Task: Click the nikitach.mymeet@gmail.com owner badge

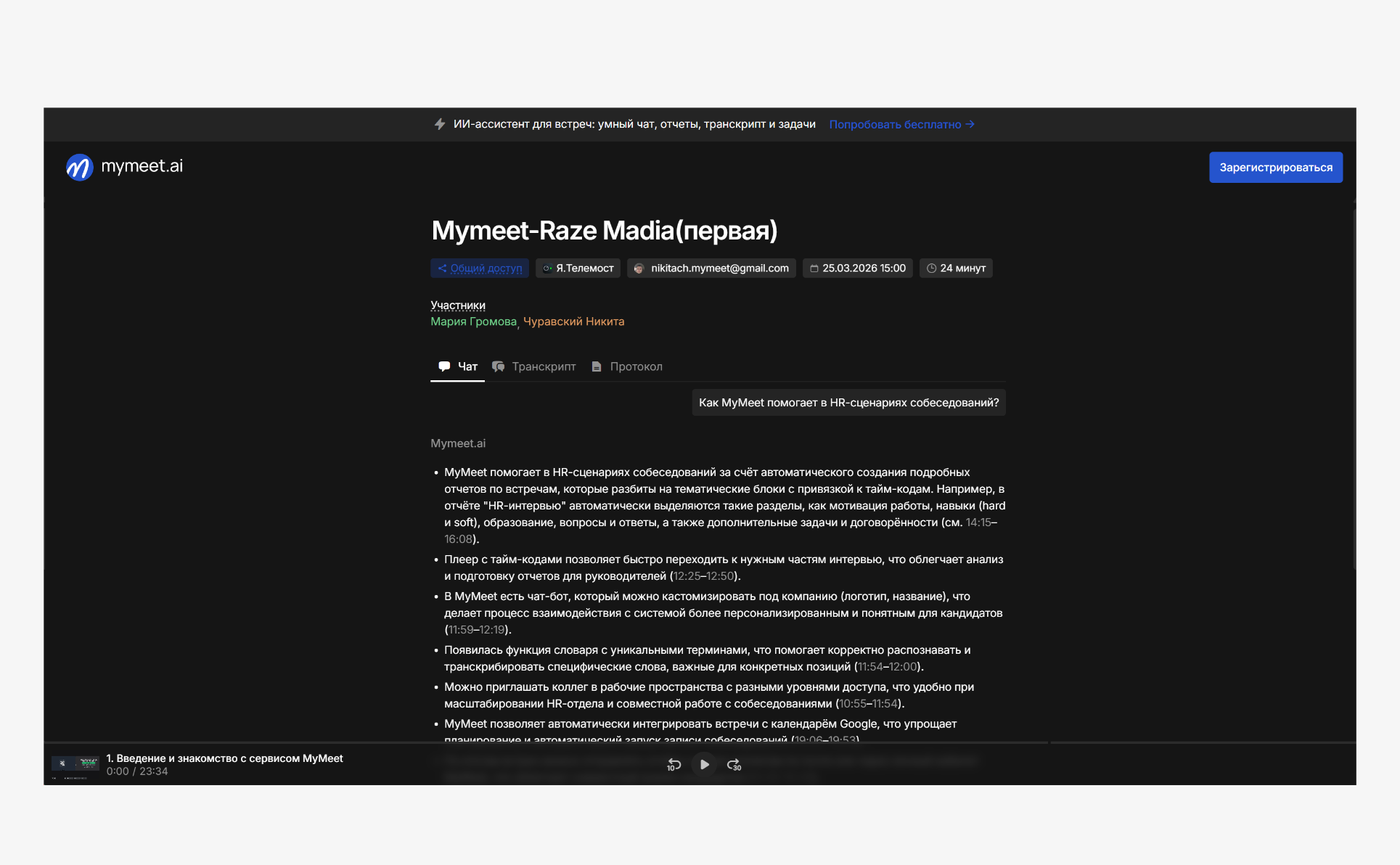Action: click(x=711, y=268)
